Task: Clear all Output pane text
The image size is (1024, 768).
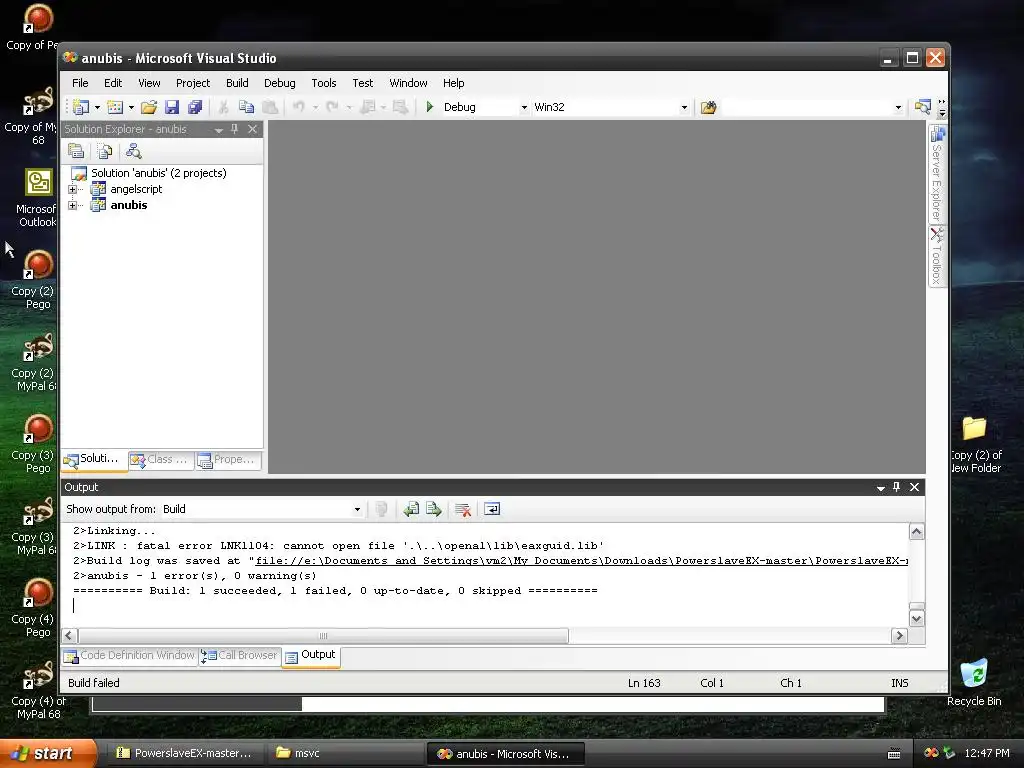Action: (x=463, y=509)
